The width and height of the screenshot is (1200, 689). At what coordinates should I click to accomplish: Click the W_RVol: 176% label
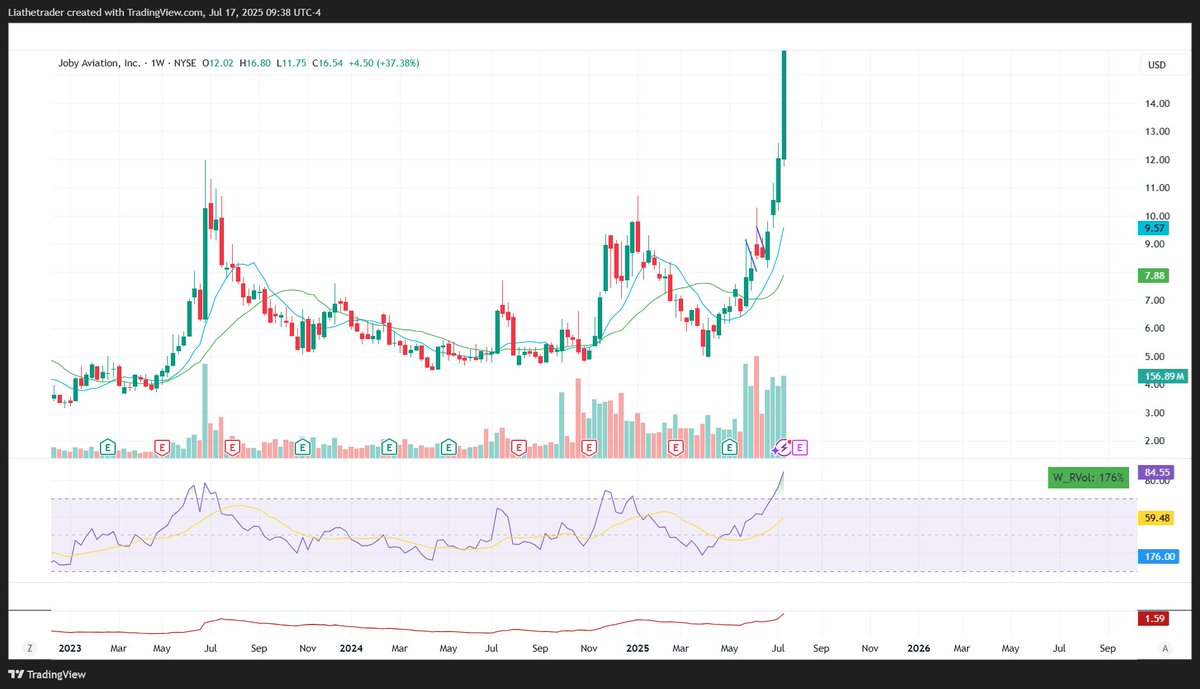(x=1088, y=477)
